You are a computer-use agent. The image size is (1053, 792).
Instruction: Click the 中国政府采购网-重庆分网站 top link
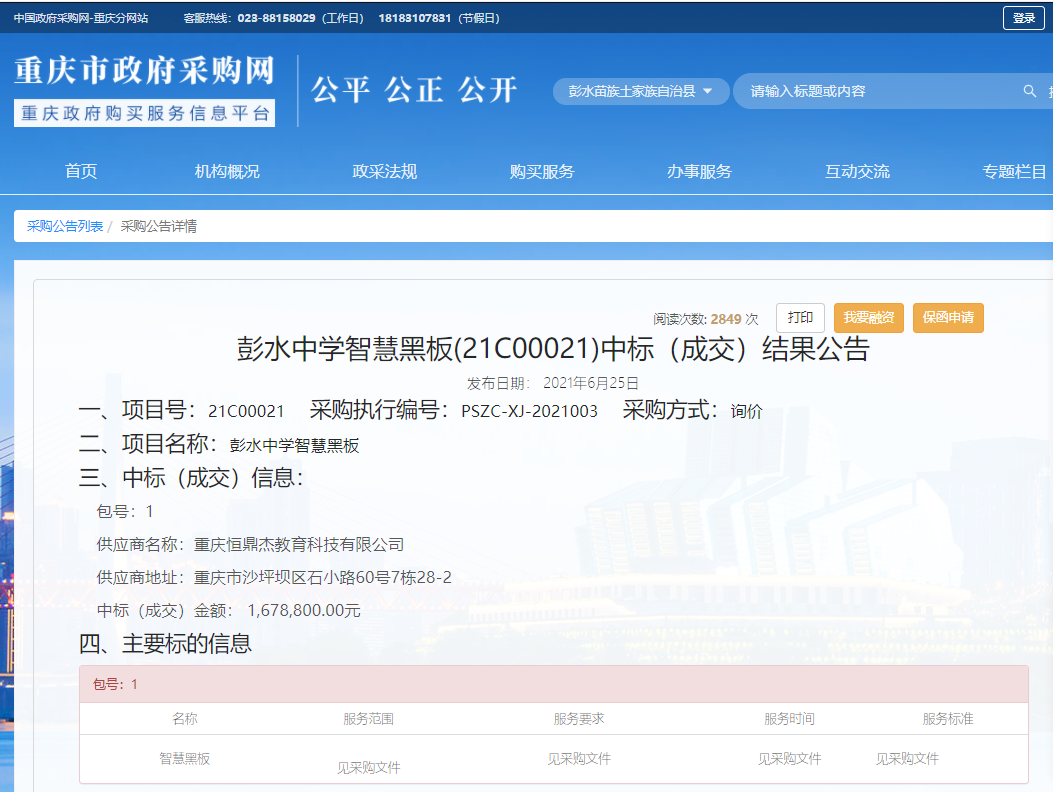81,18
